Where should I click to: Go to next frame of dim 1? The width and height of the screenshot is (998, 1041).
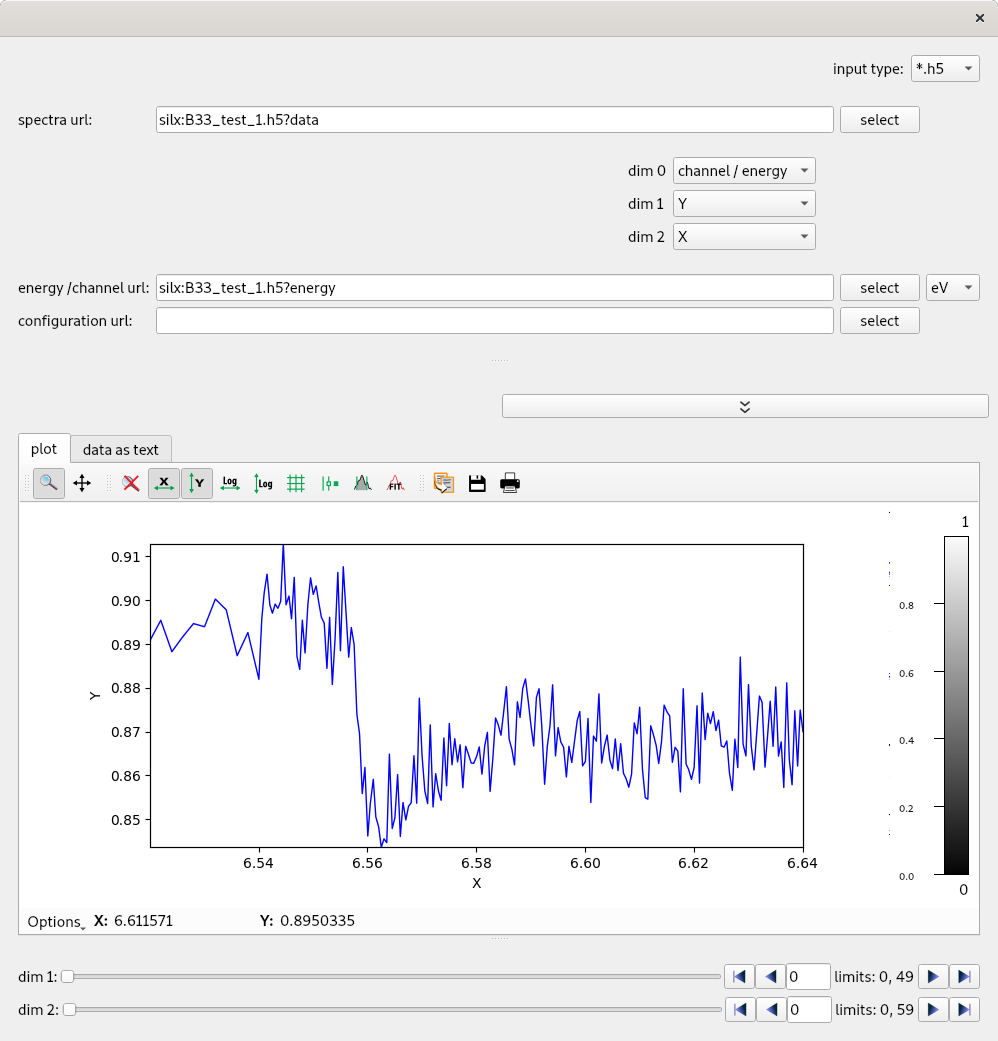pos(933,977)
